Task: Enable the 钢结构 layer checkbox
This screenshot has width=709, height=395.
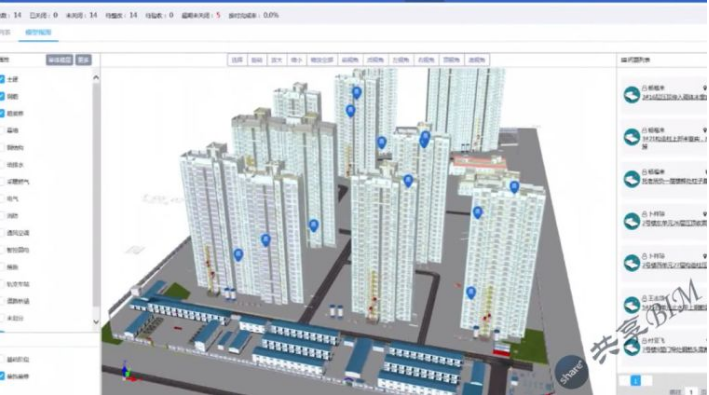Action: point(2,147)
